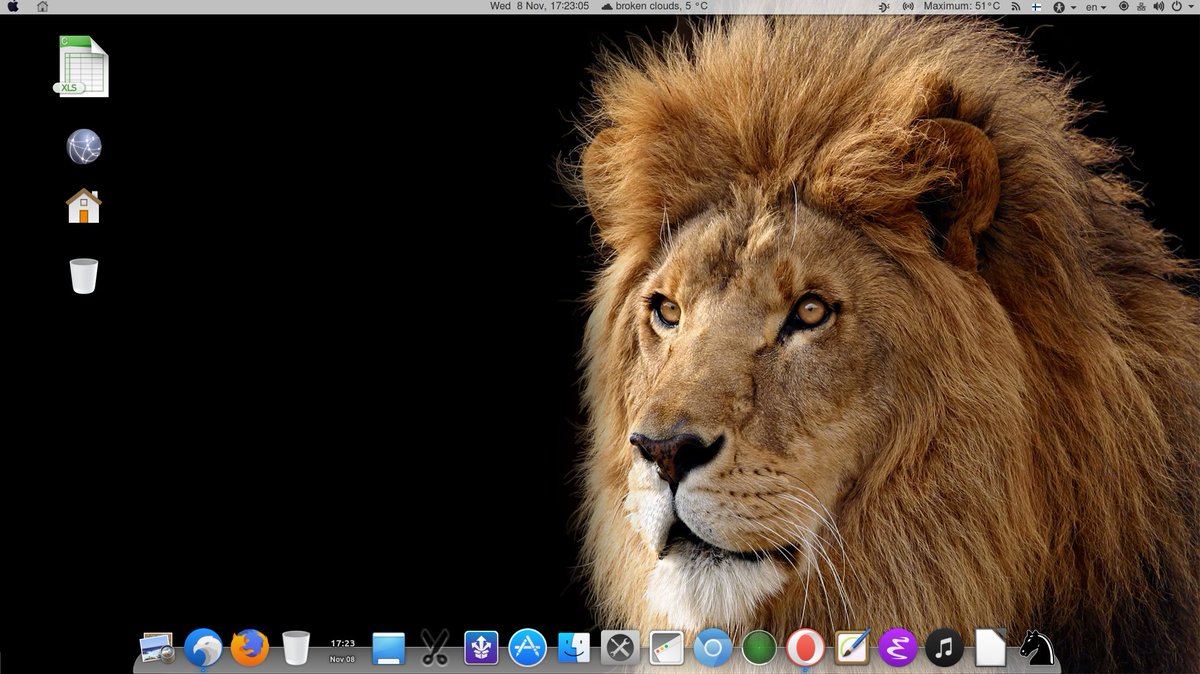Open Finder from the dock

pyautogui.click(x=574, y=648)
